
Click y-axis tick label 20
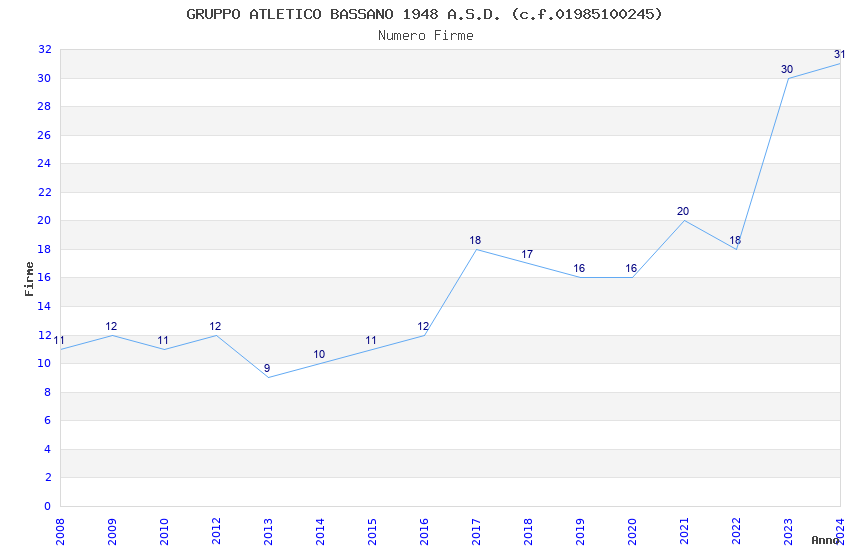[x=44, y=220]
